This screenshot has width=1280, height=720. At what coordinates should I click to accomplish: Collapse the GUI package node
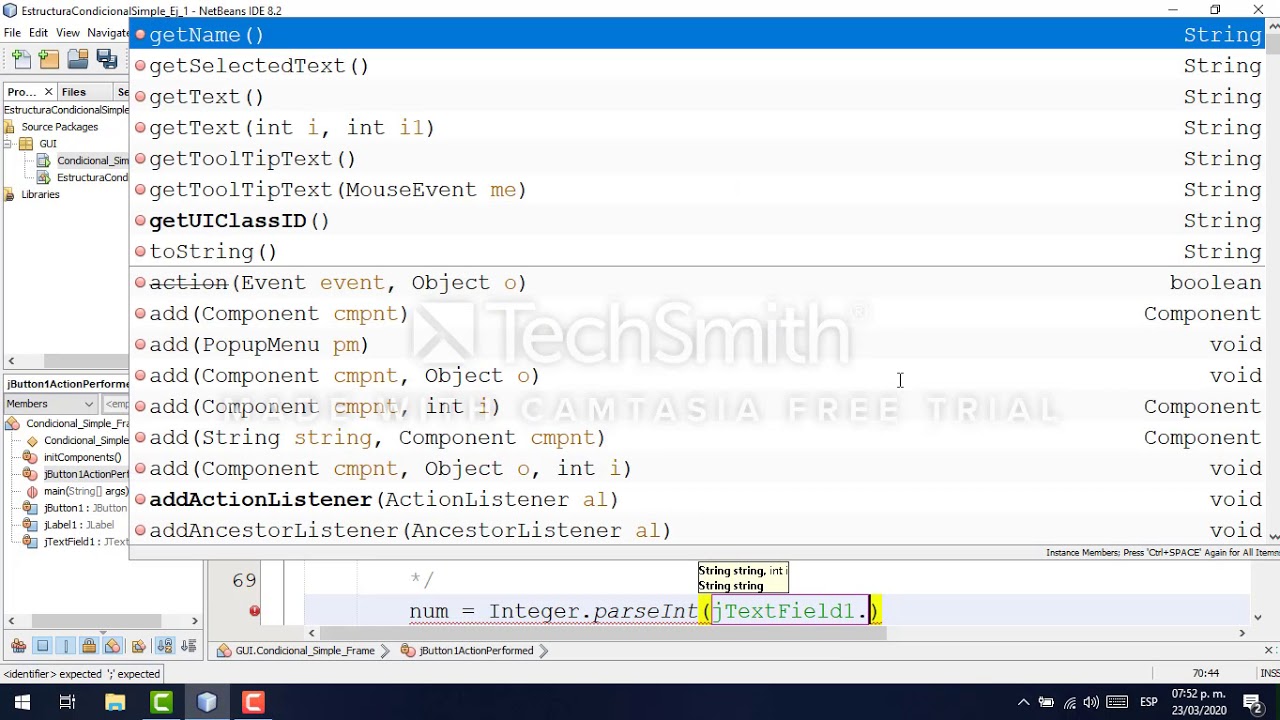click(7, 144)
